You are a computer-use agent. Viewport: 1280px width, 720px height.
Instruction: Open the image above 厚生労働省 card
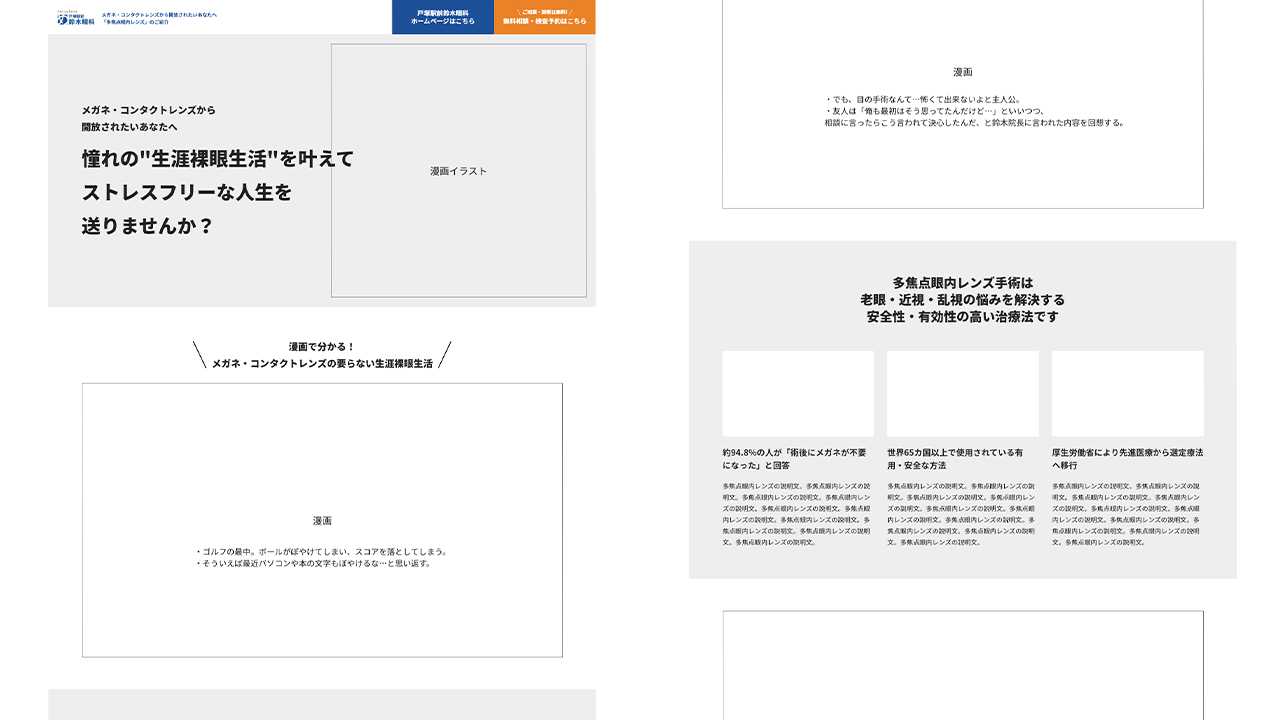point(1127,393)
